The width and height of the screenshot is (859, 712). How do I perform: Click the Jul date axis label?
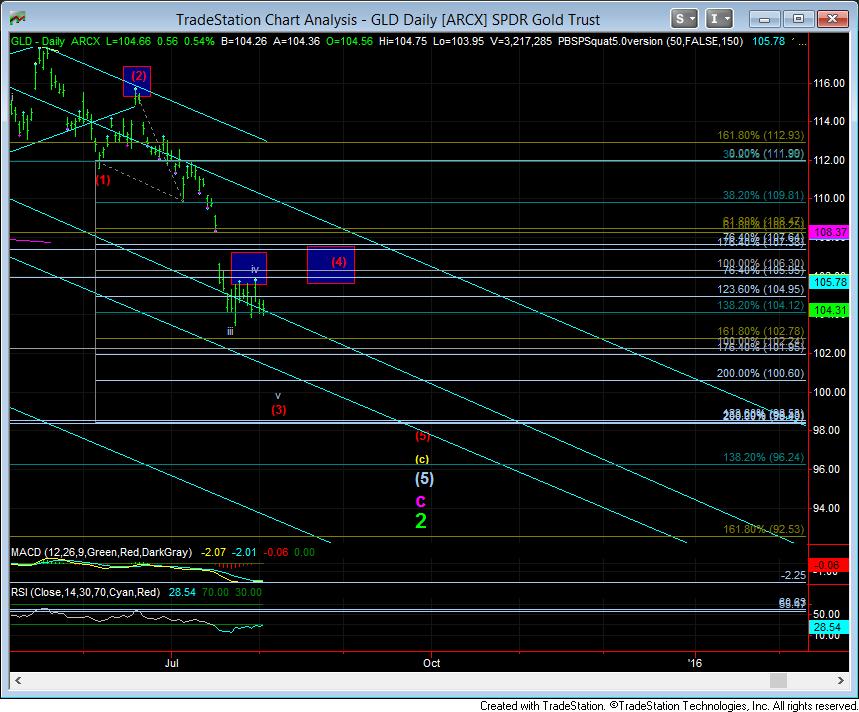171,663
